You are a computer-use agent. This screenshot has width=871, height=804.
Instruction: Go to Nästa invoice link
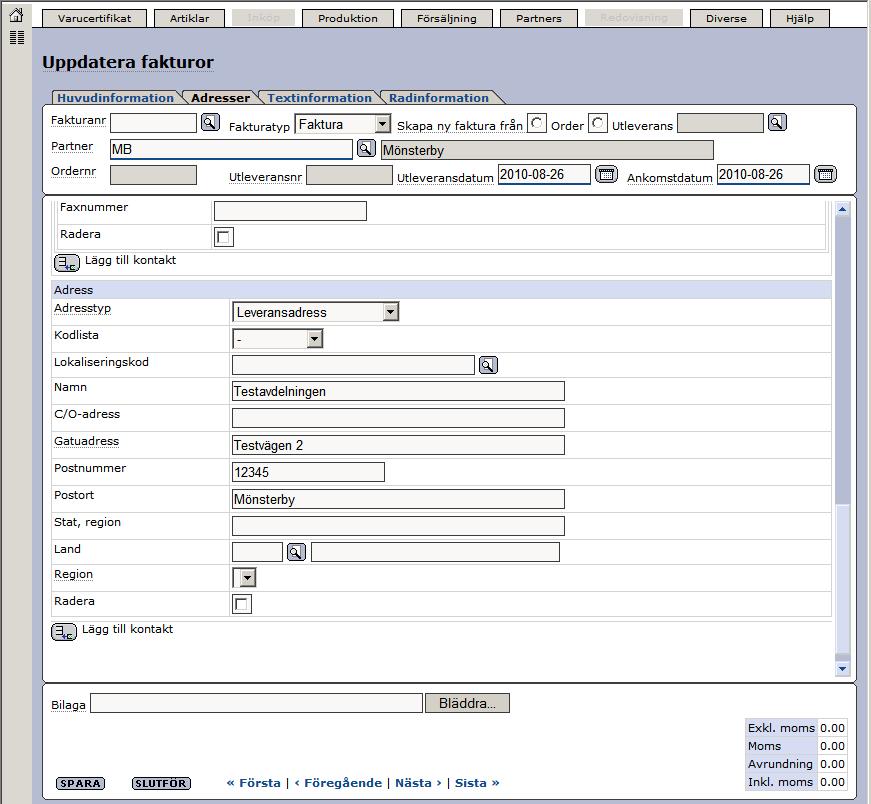(418, 783)
